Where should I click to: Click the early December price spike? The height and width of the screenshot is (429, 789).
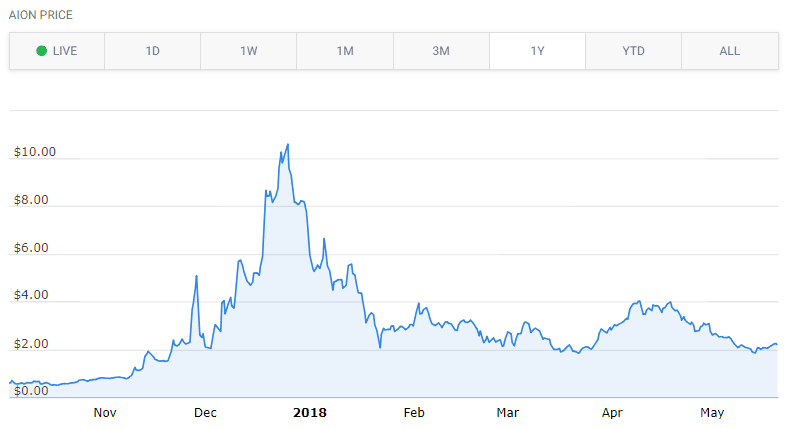point(196,276)
